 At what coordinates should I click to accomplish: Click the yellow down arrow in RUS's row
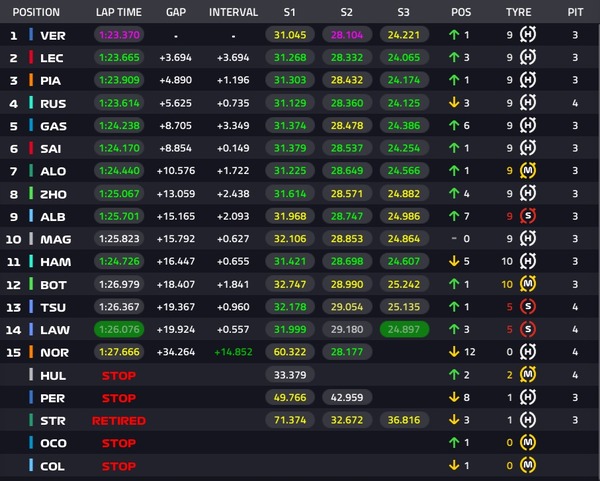click(x=453, y=102)
